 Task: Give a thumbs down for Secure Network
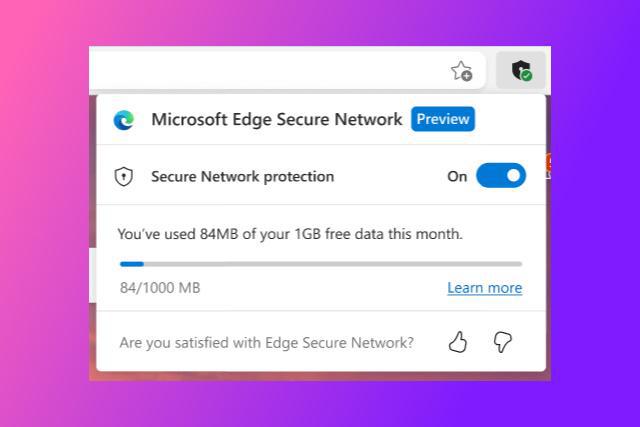click(502, 342)
